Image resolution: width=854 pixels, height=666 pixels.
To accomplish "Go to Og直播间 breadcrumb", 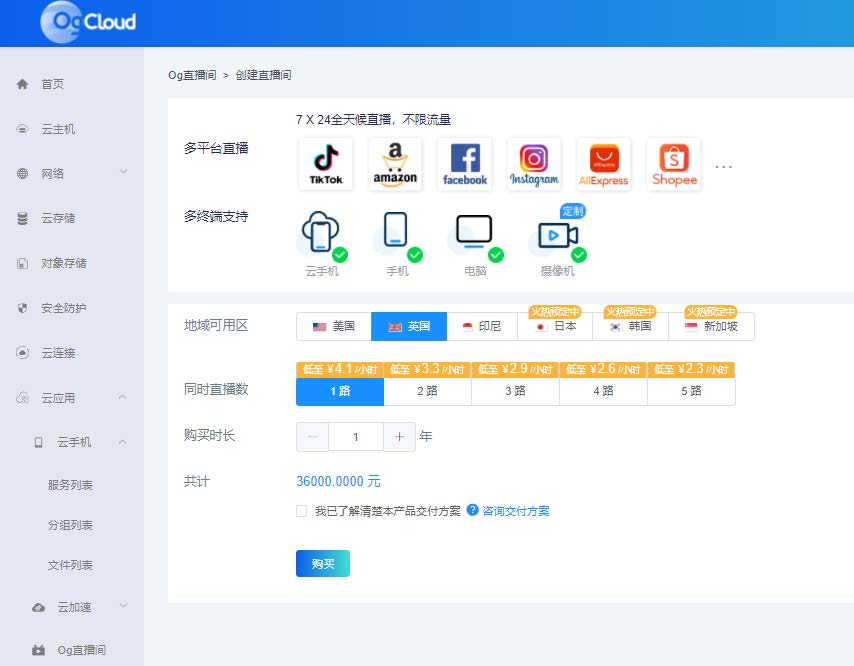I will coord(192,75).
